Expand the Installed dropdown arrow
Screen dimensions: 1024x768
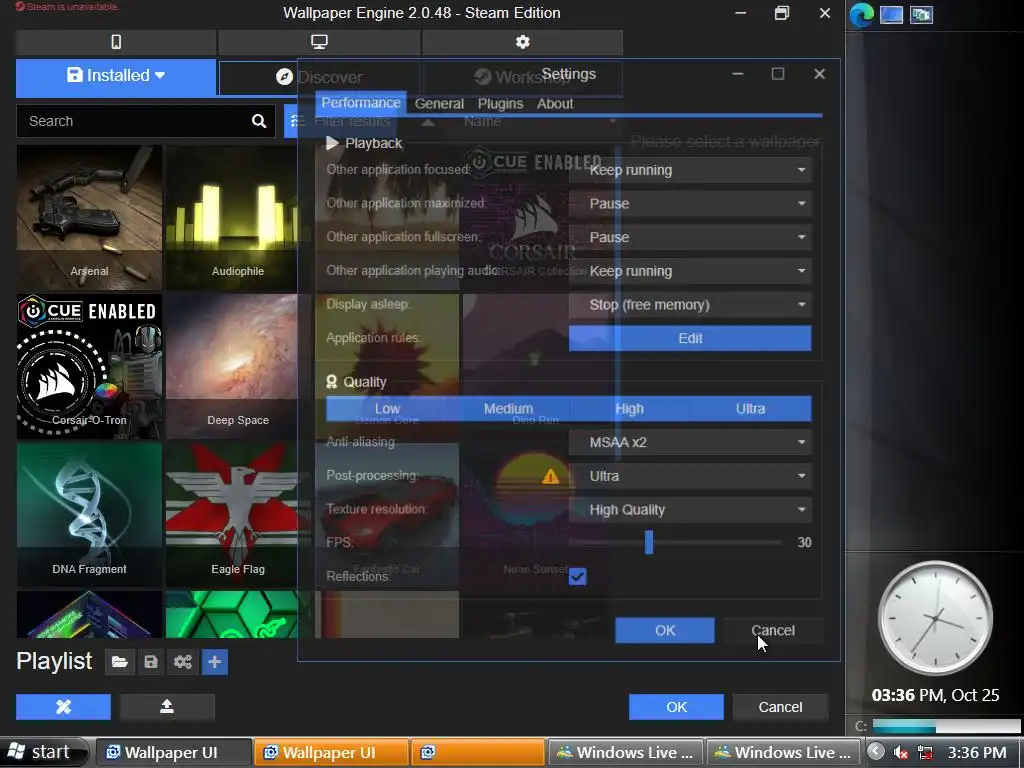tap(160, 76)
